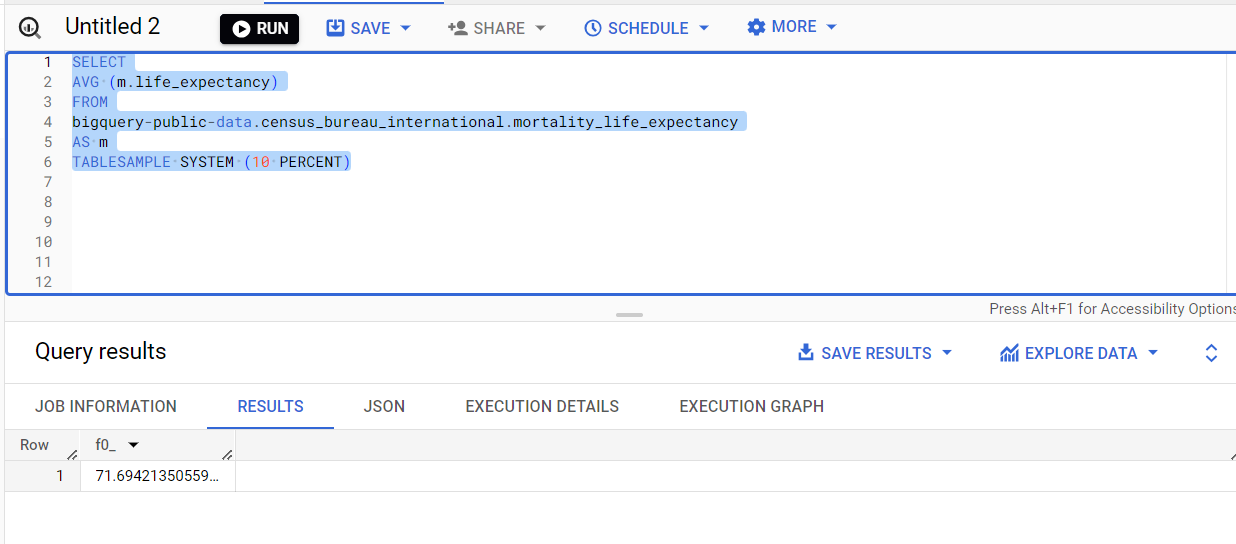Click the save disk icon in the toolbar
Image resolution: width=1236 pixels, height=544 pixels.
335,28
